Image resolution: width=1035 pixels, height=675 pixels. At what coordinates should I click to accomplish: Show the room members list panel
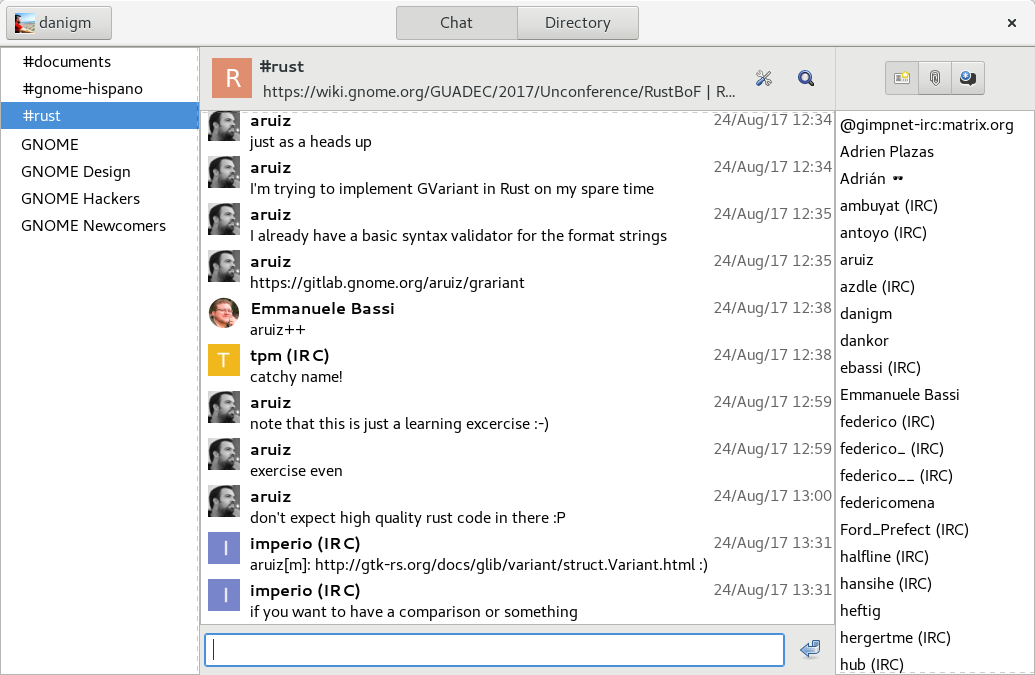(x=902, y=78)
